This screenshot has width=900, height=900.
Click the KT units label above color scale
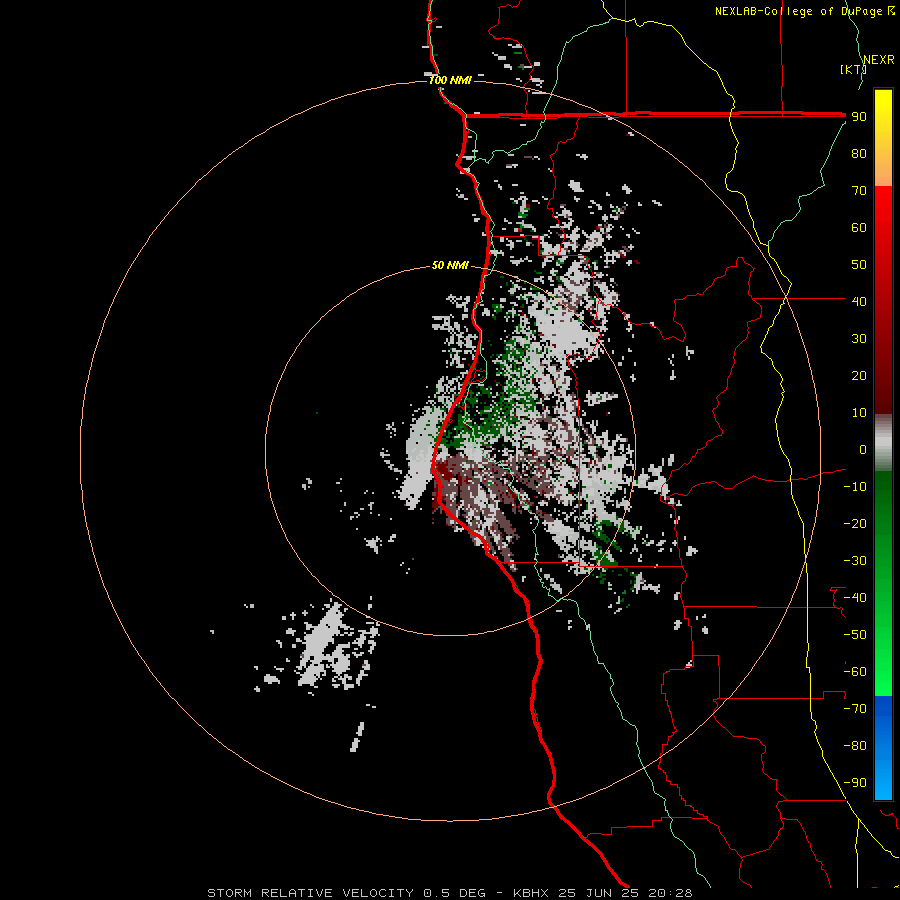(x=853, y=69)
